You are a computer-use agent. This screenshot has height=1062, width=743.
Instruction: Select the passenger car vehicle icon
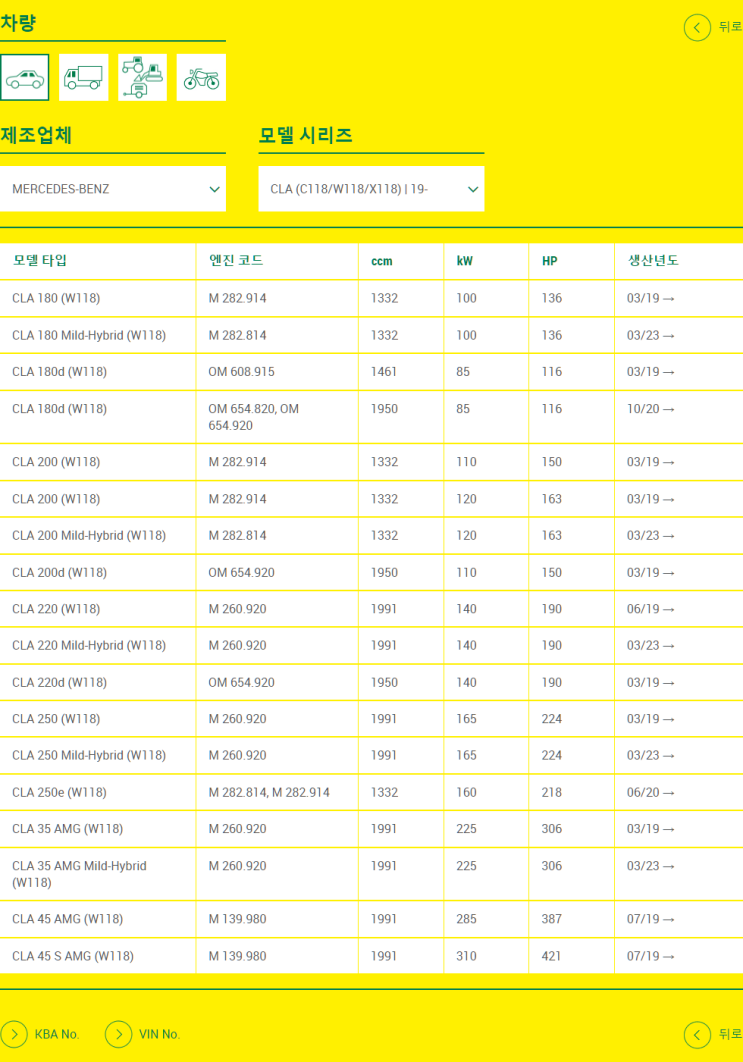click(x=24, y=77)
